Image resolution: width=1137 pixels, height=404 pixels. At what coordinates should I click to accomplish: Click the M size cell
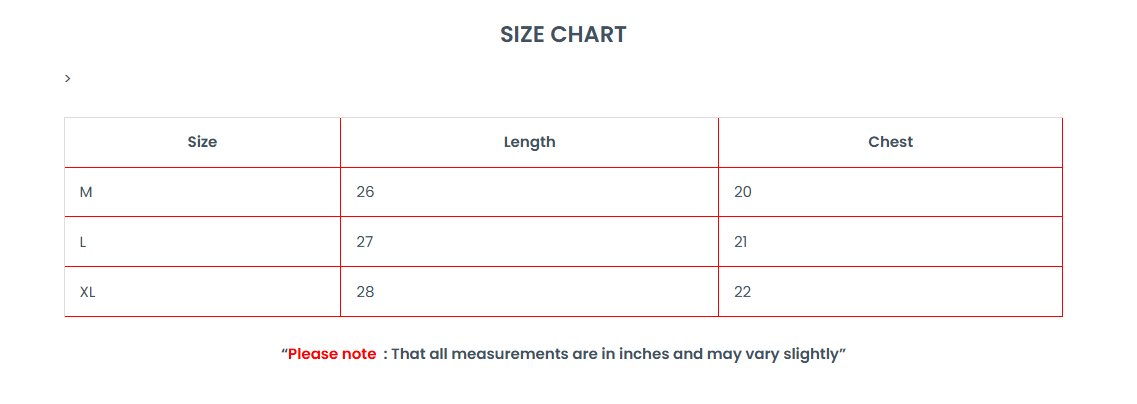[x=86, y=192]
